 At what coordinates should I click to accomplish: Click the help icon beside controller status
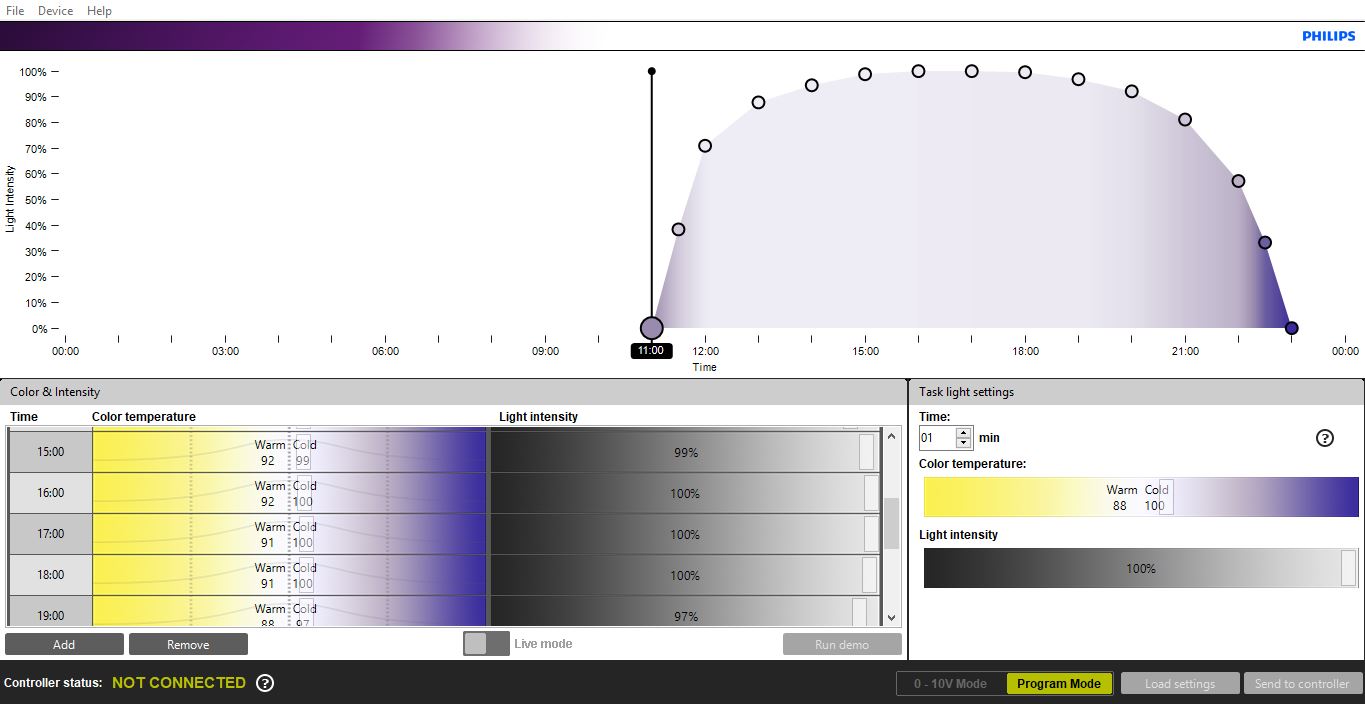click(x=265, y=683)
